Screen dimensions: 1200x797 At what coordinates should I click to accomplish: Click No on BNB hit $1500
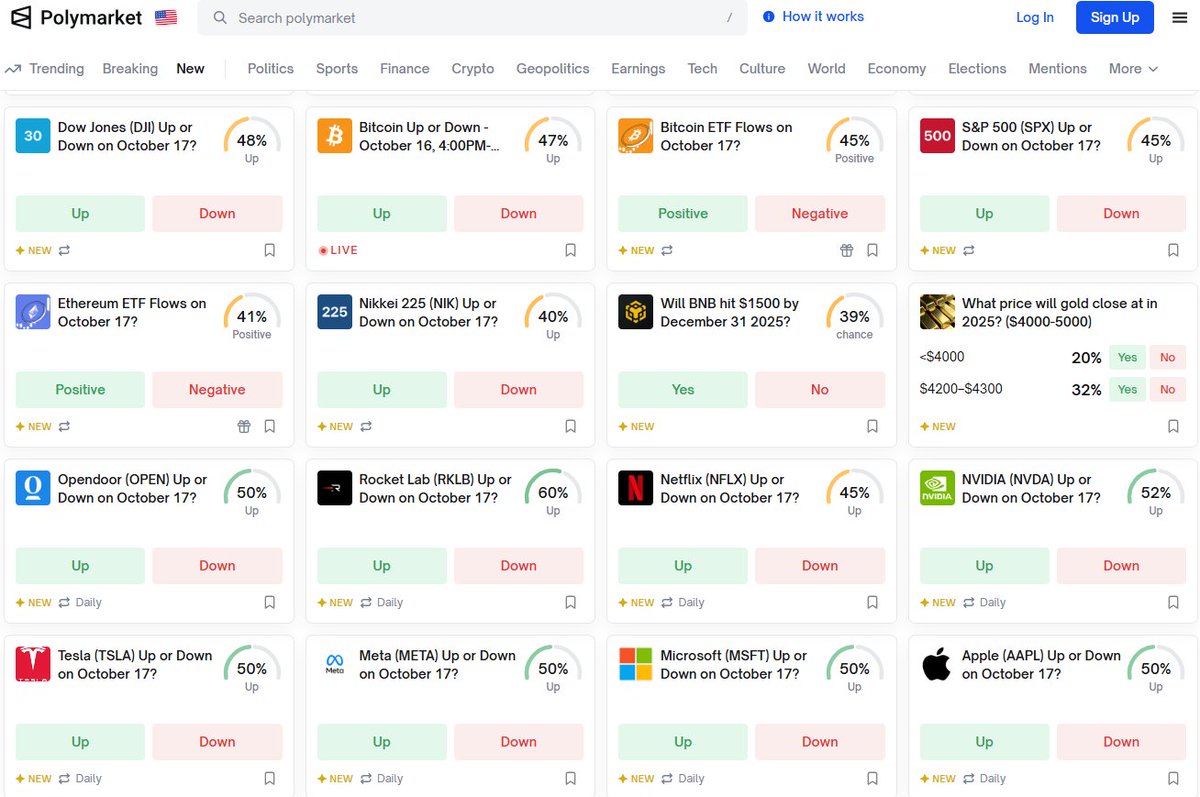pos(820,389)
